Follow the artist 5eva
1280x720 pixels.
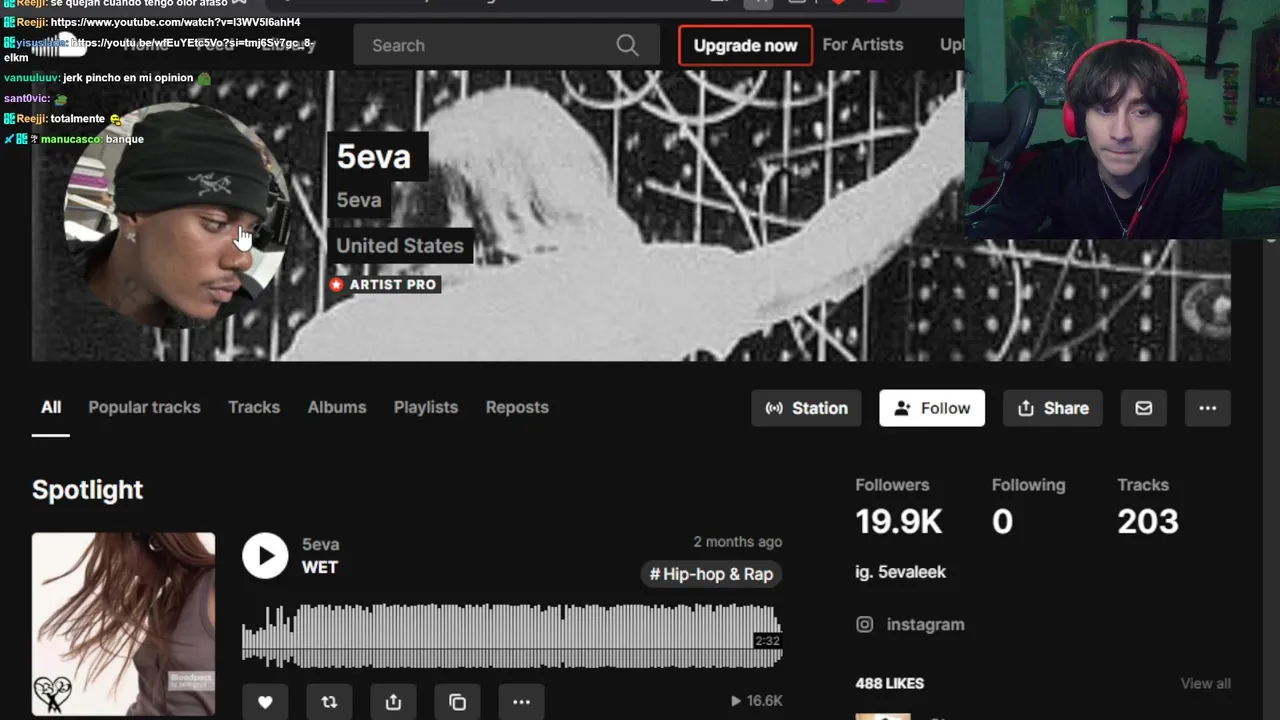coord(932,408)
